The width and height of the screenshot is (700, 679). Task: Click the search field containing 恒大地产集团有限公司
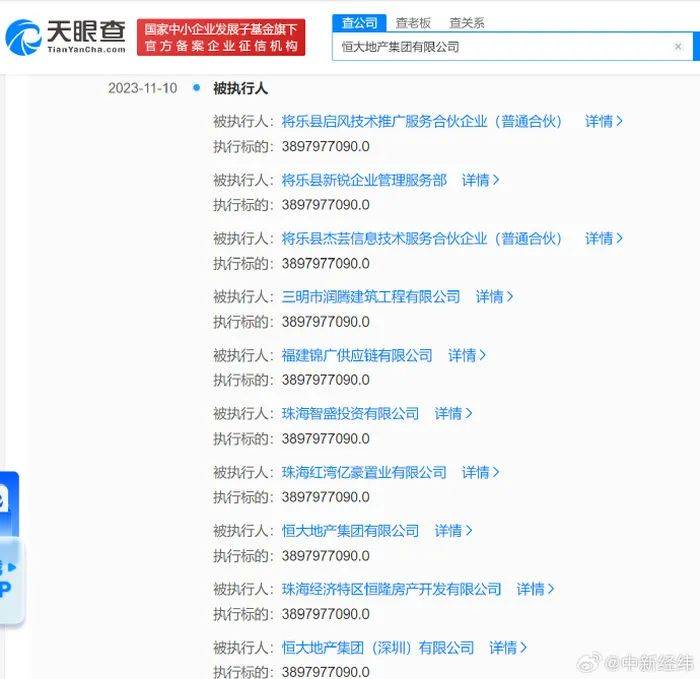coord(500,46)
